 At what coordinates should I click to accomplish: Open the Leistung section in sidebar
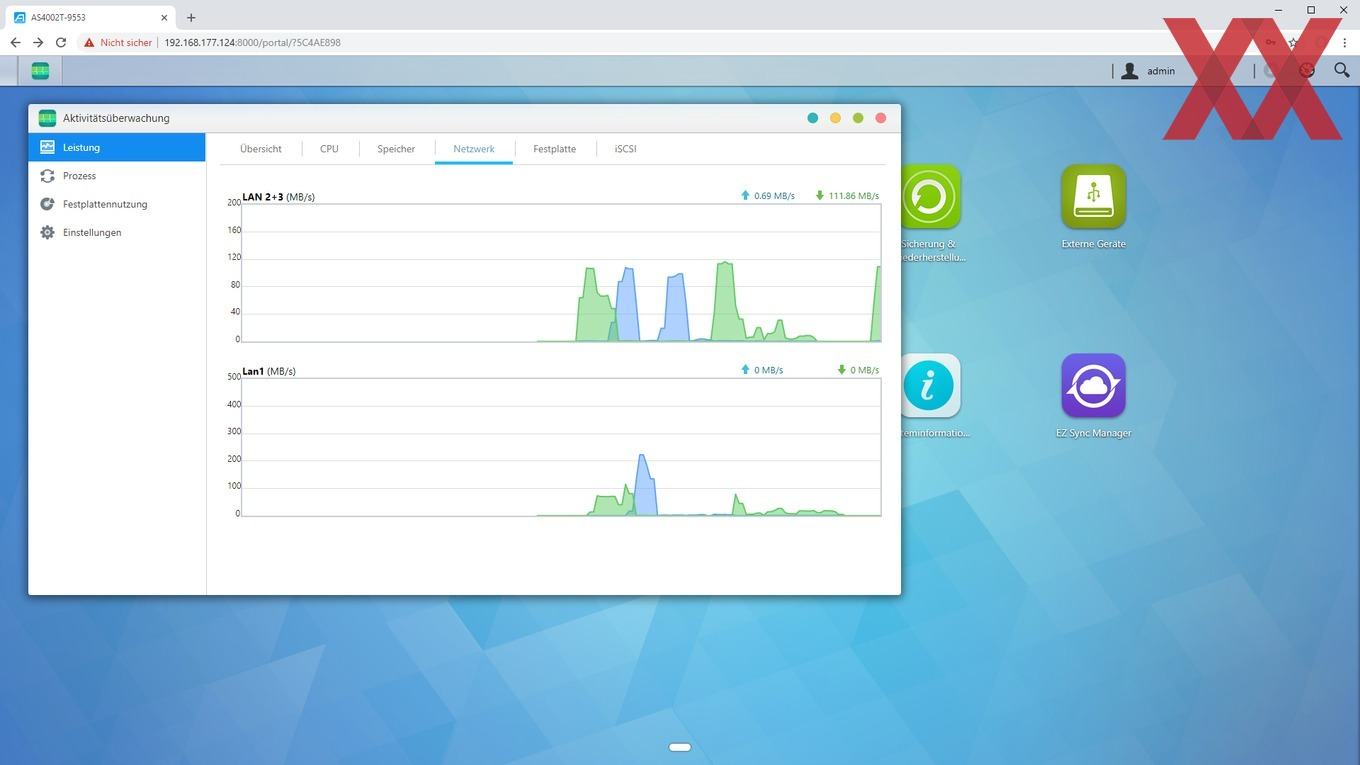(117, 147)
